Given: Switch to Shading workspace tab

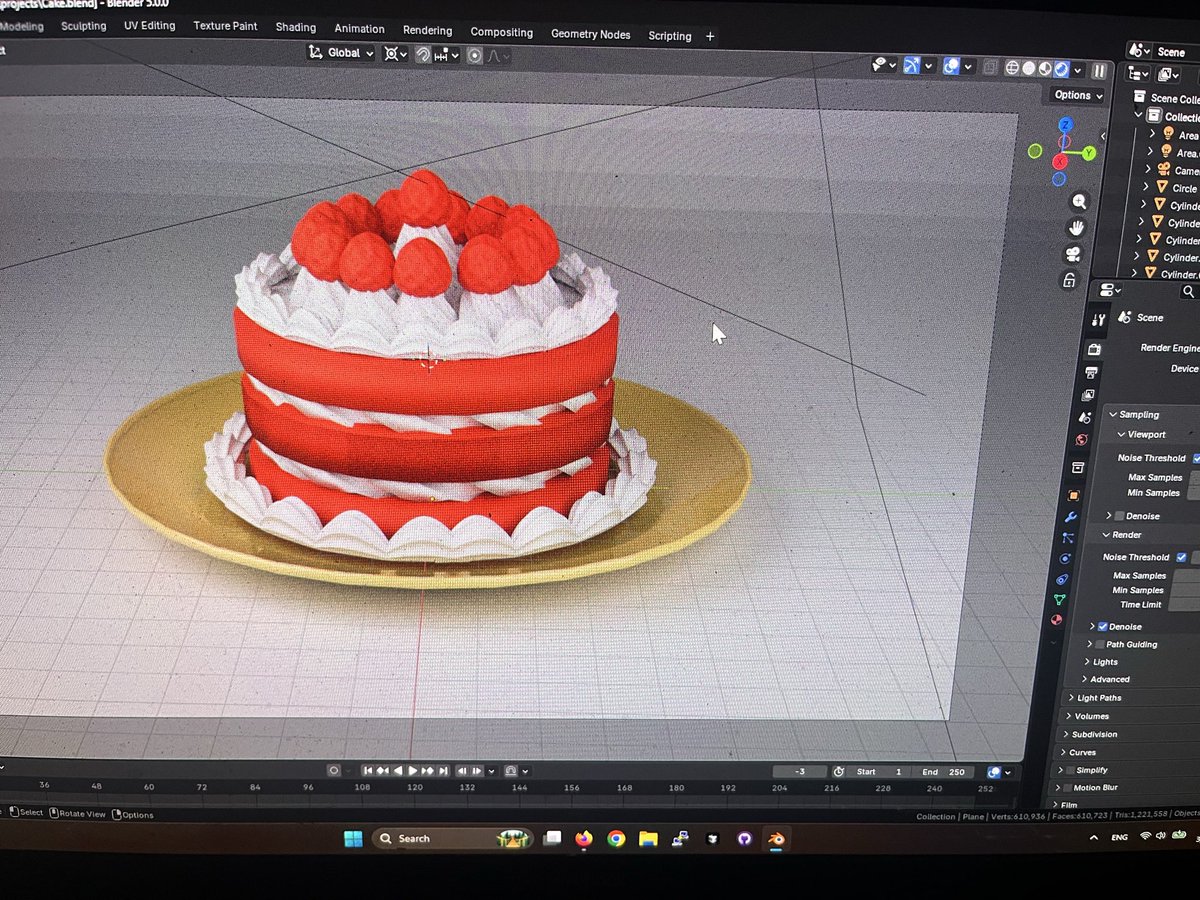Looking at the screenshot, I should [x=295, y=27].
